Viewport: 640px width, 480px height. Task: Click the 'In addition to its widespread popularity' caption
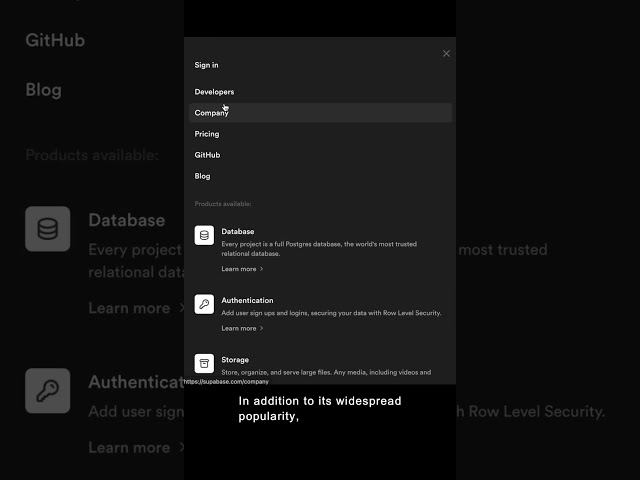point(320,409)
